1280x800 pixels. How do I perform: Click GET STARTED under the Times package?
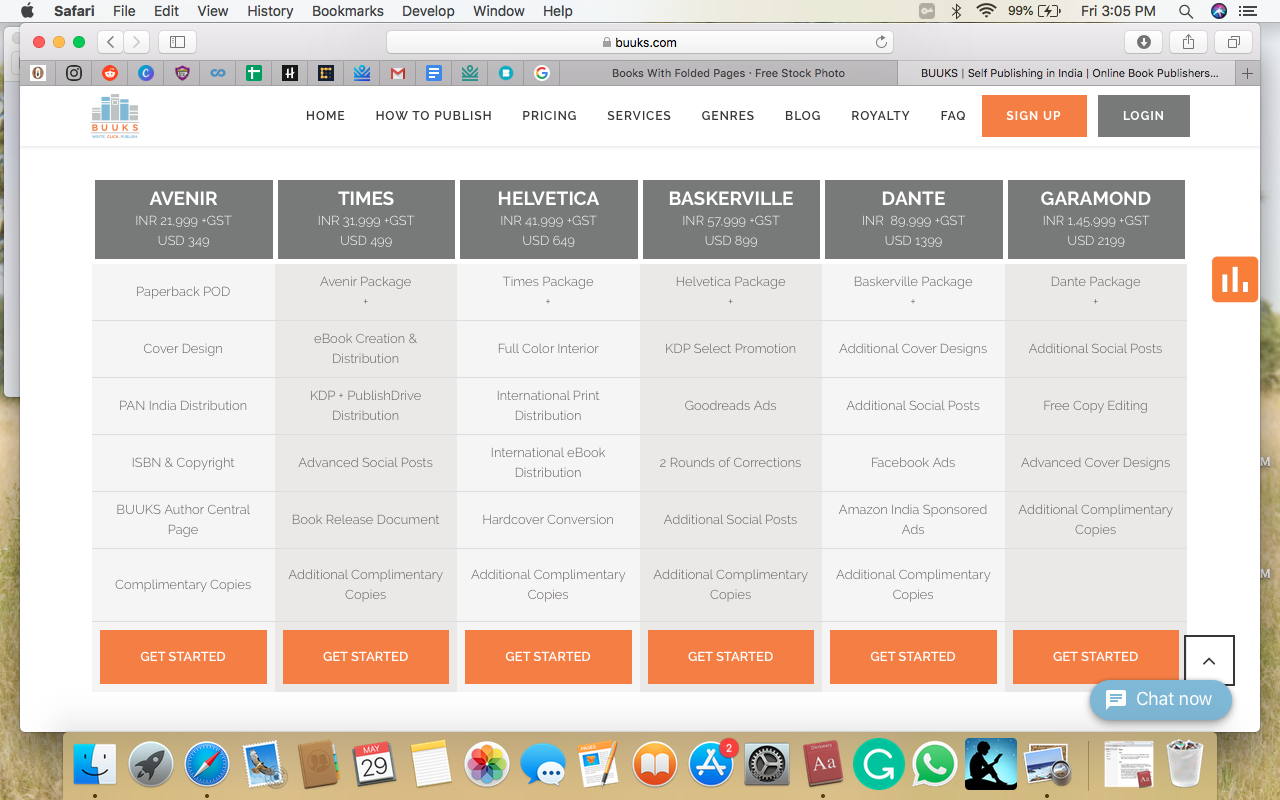[366, 657]
